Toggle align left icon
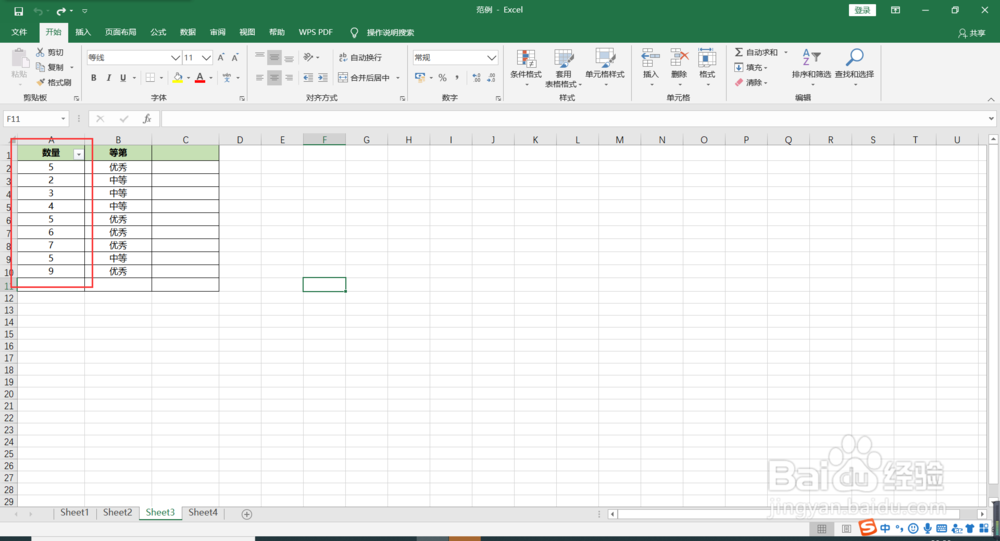 tap(260, 78)
